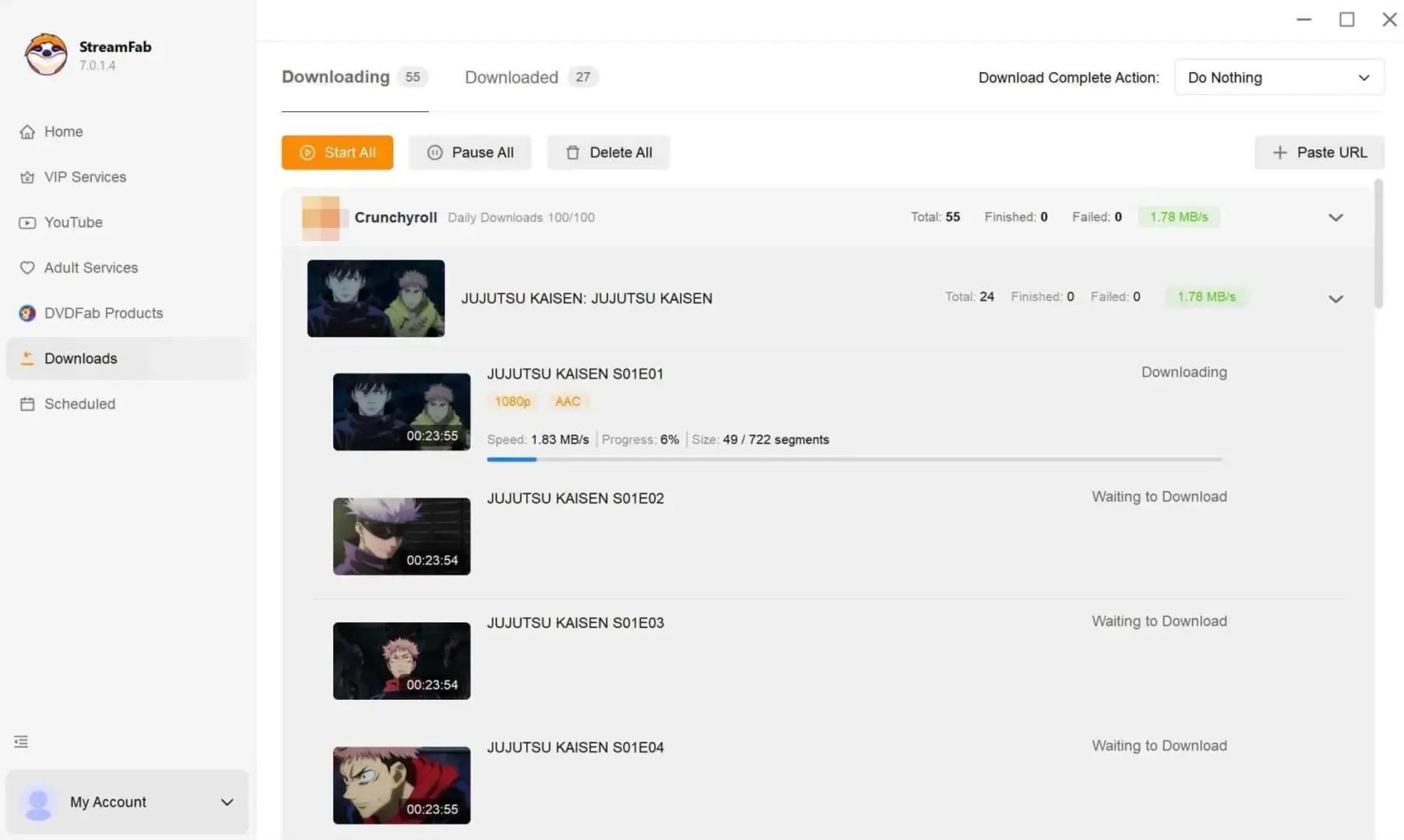Collapse the Crunchyroll group chevron
The image size is (1404, 840).
coord(1336,218)
